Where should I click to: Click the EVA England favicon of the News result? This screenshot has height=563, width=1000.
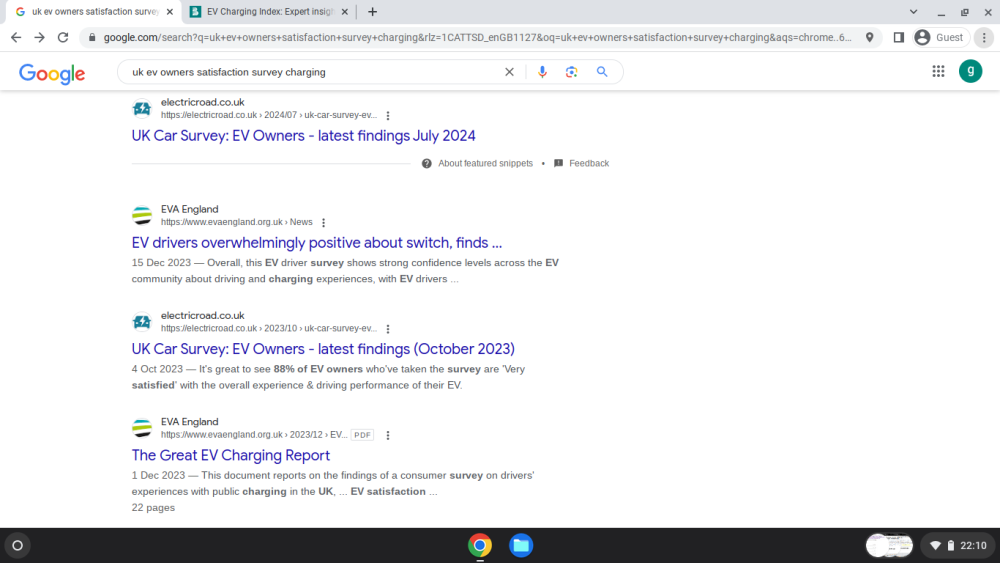click(x=142, y=216)
